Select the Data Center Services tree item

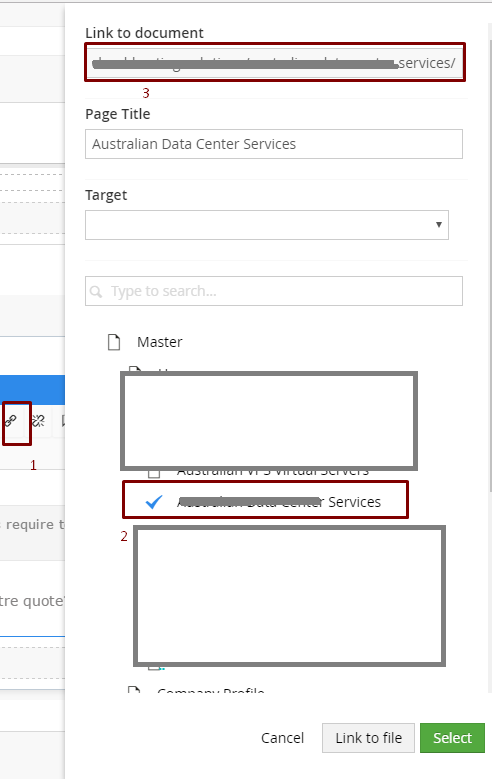(x=279, y=502)
